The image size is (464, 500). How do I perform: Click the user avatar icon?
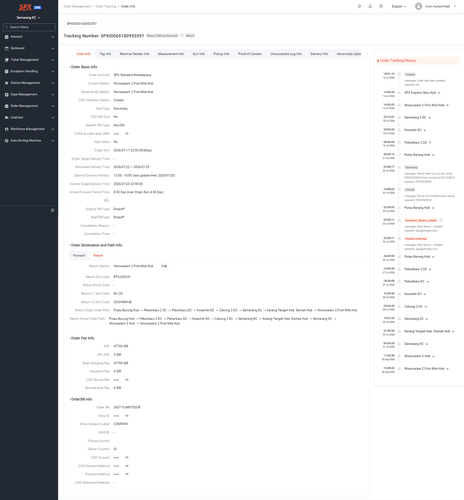418,6
